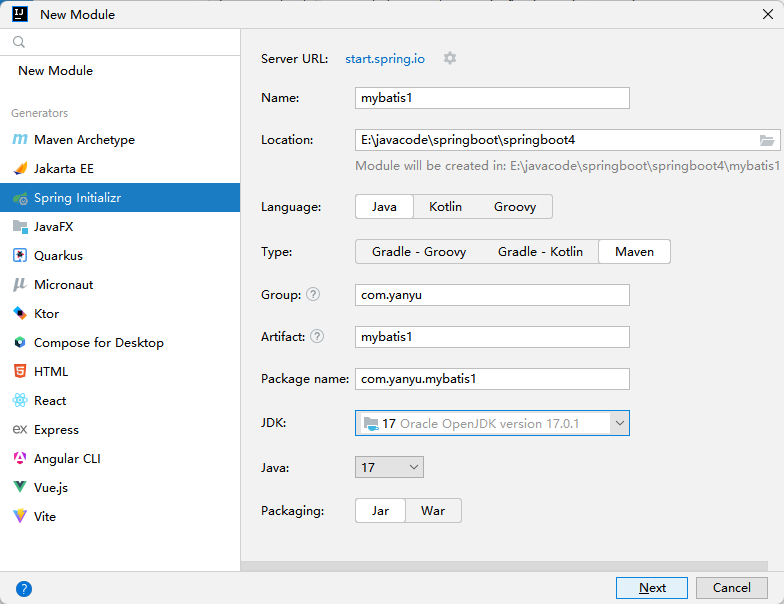784x604 pixels.
Task: Show the Artifact field help tooltip icon
Action: [317, 336]
